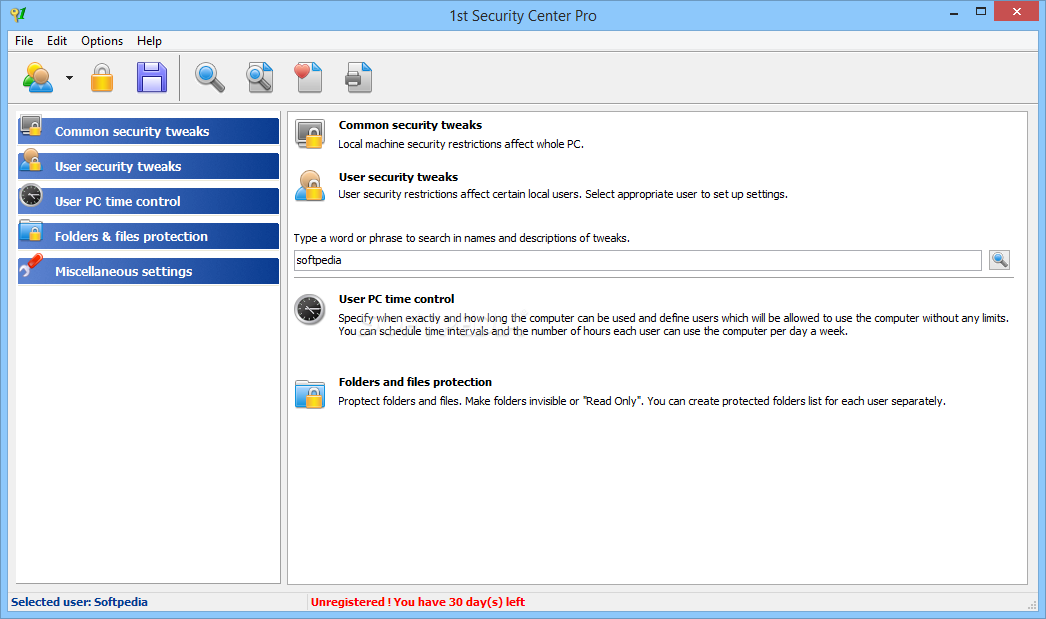1046x619 pixels.
Task: Open the Edit menu
Action: pos(57,41)
